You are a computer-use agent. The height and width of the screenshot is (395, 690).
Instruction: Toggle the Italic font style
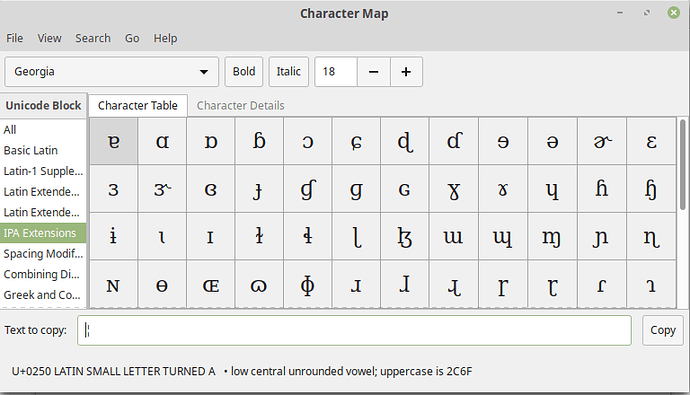tap(289, 71)
